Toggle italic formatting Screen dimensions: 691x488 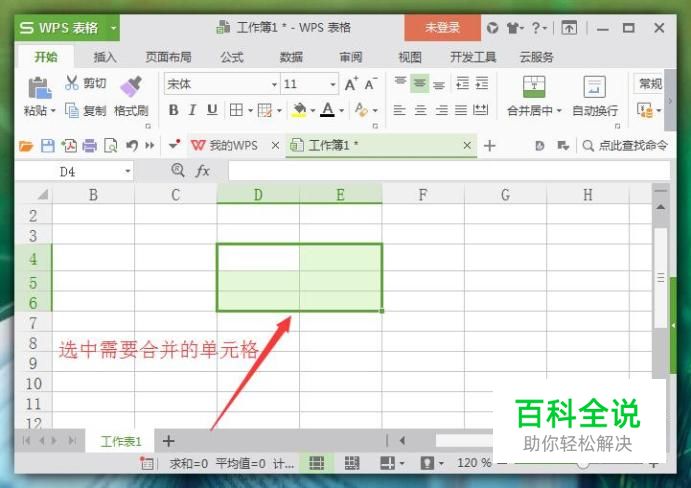tap(192, 110)
